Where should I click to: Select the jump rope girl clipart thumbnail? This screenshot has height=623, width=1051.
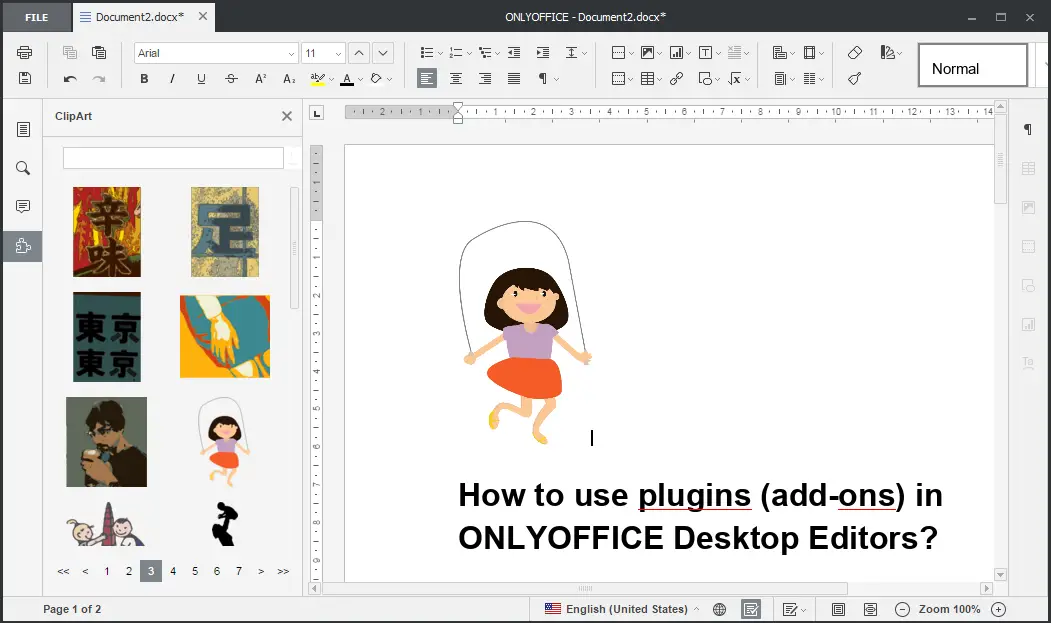[225, 441]
